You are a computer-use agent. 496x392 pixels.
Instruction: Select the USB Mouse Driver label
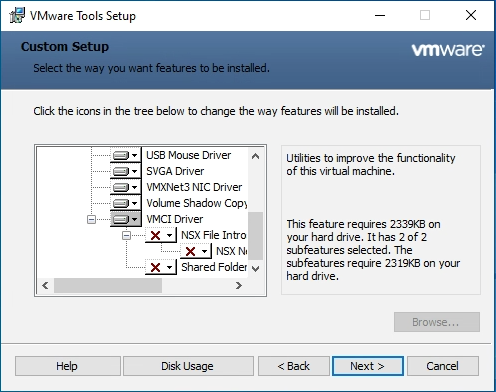point(188,155)
